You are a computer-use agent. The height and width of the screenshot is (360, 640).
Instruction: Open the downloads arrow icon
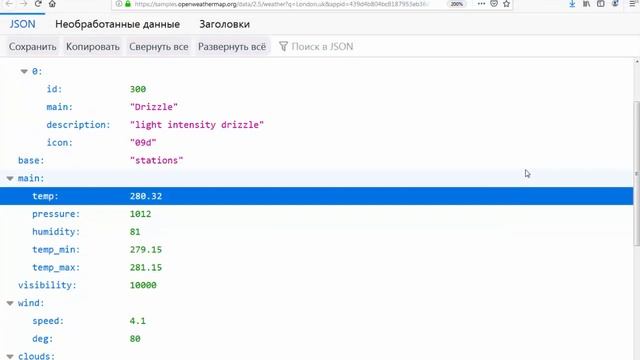pyautogui.click(x=572, y=4)
